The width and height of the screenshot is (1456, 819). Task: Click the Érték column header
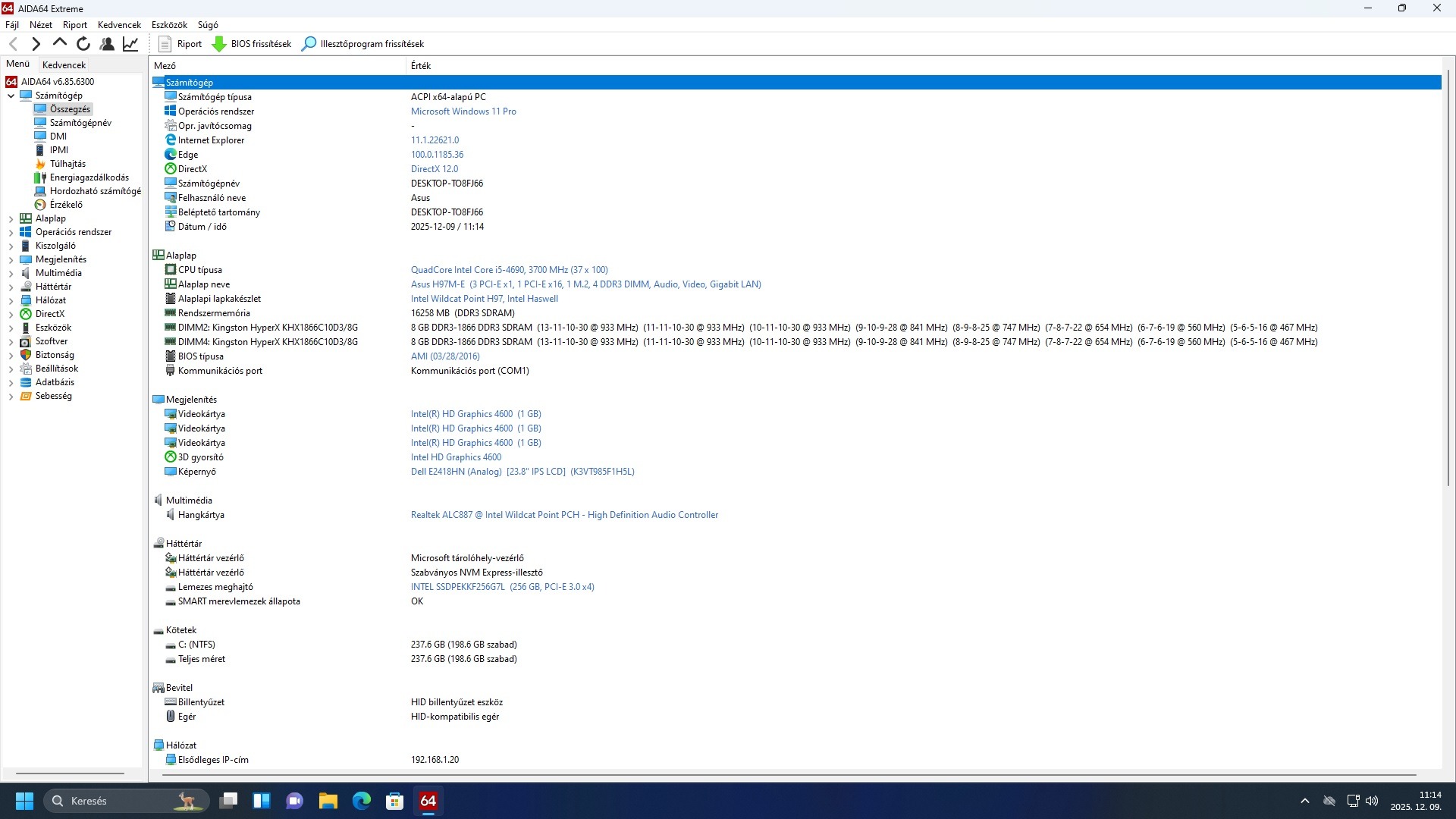click(x=421, y=66)
